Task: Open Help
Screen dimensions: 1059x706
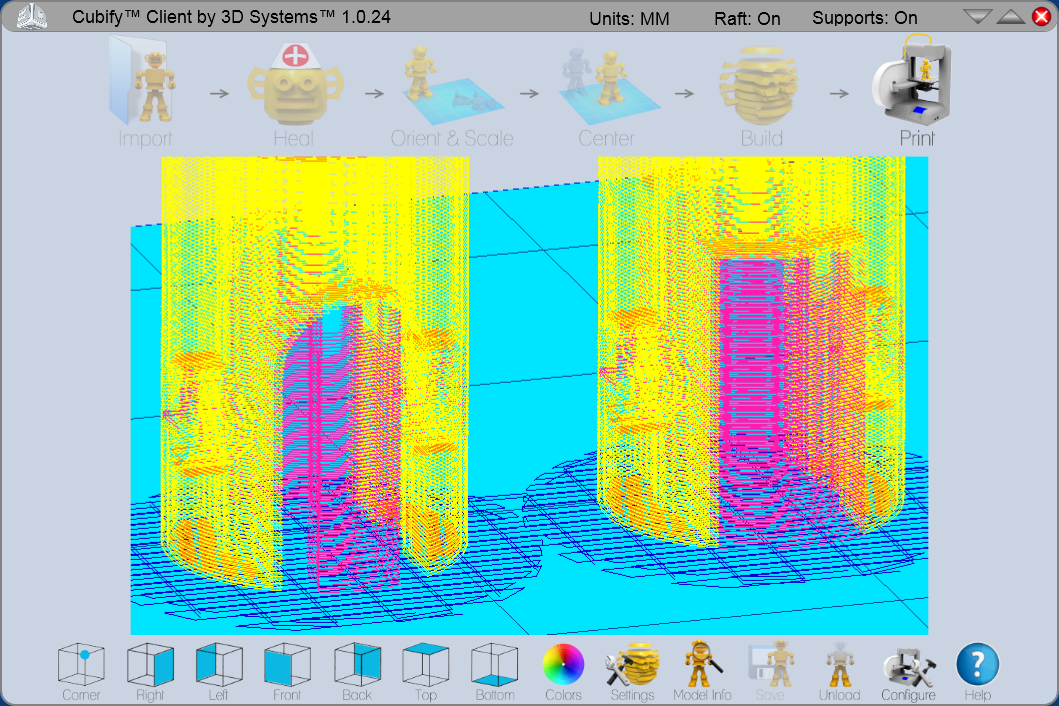Action: tap(977, 665)
